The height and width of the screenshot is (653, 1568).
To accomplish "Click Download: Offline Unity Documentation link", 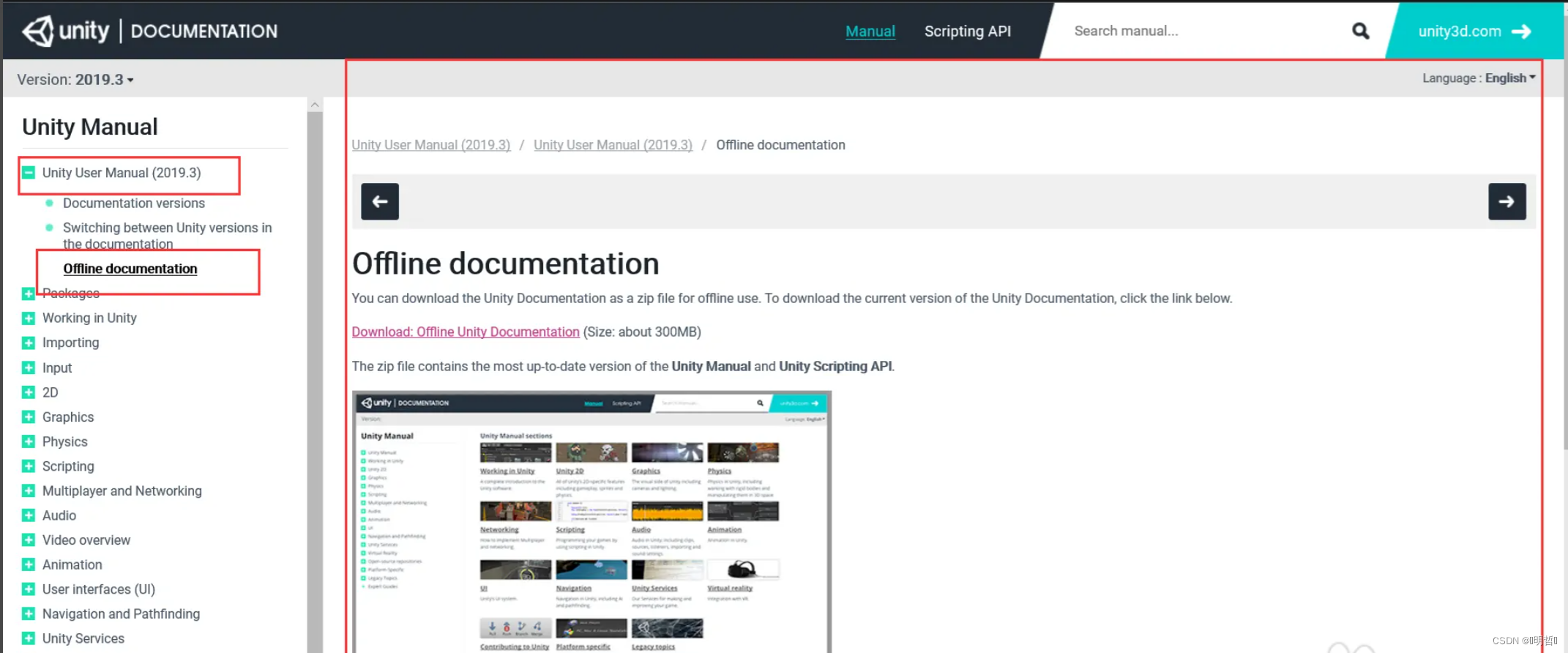I will (466, 332).
